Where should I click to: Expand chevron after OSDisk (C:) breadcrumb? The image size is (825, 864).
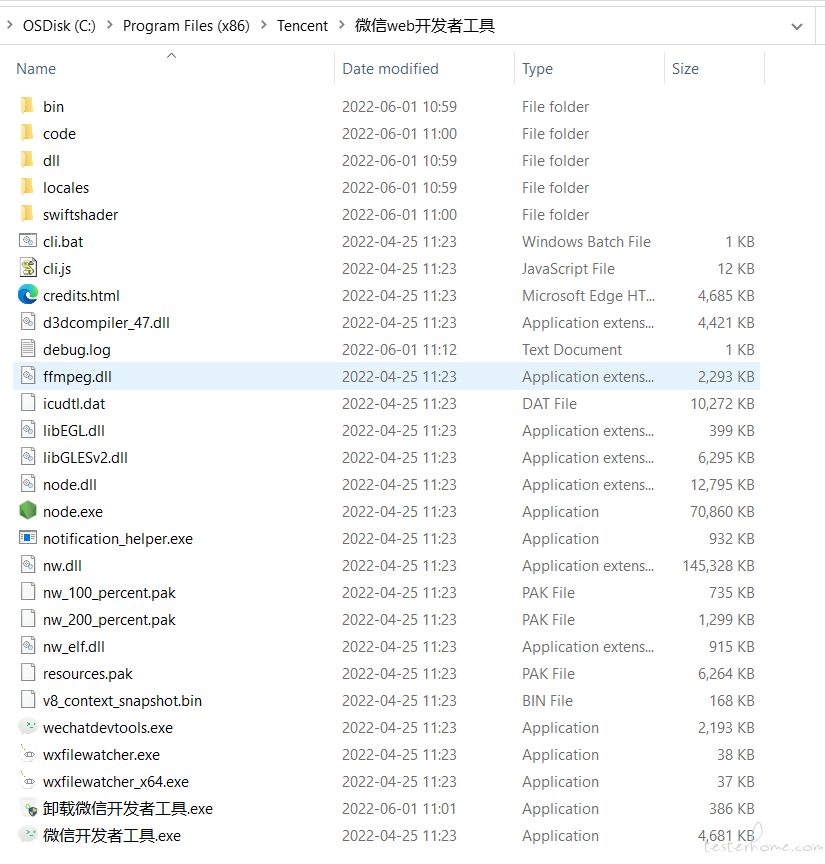coord(109,25)
